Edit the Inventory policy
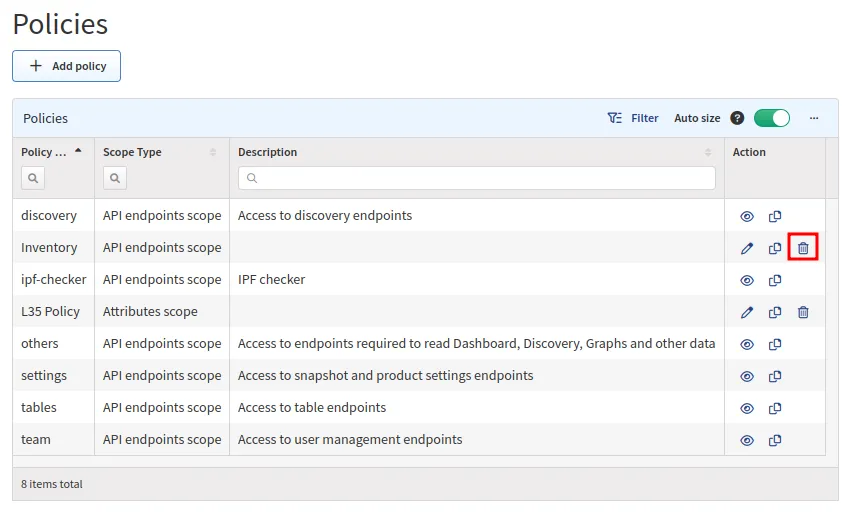852x513 pixels. (747, 248)
